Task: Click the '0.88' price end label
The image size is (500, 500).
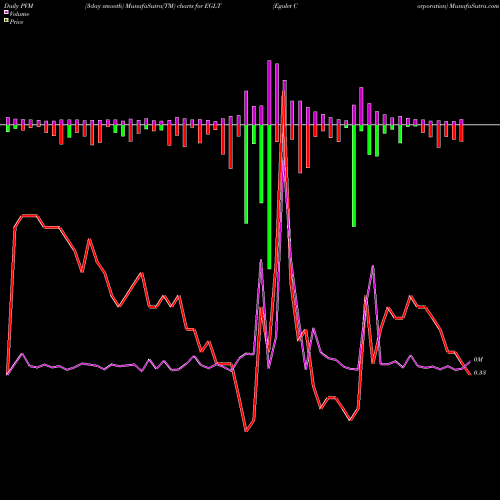Action: pos(480,373)
